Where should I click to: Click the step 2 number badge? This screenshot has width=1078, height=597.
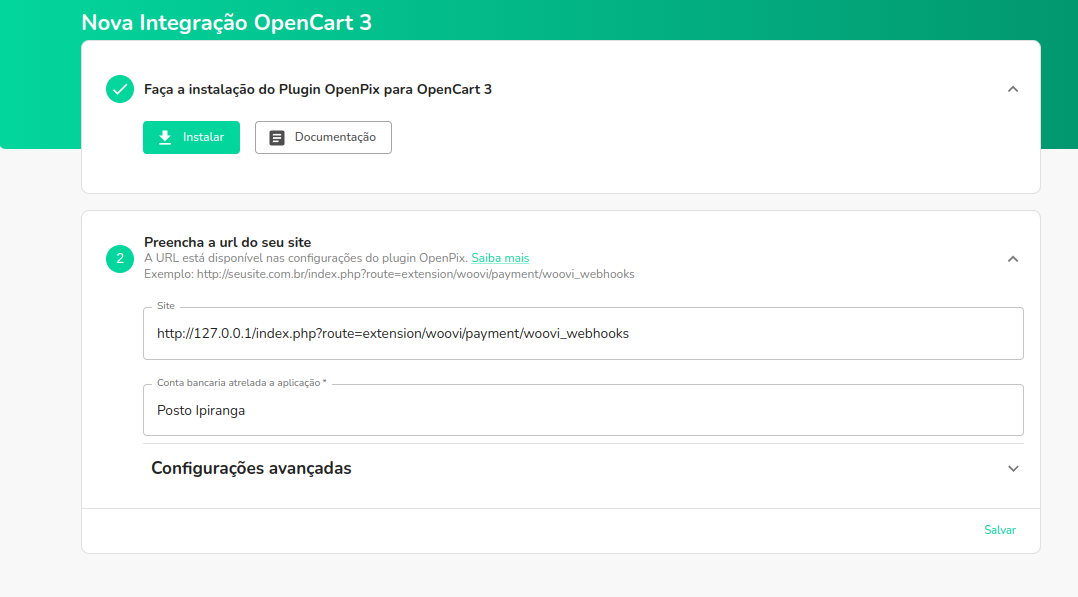point(120,259)
